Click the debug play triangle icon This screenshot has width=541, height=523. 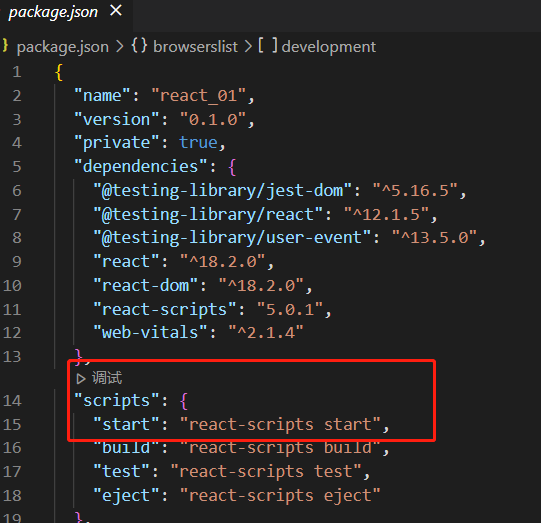[x=81, y=378]
